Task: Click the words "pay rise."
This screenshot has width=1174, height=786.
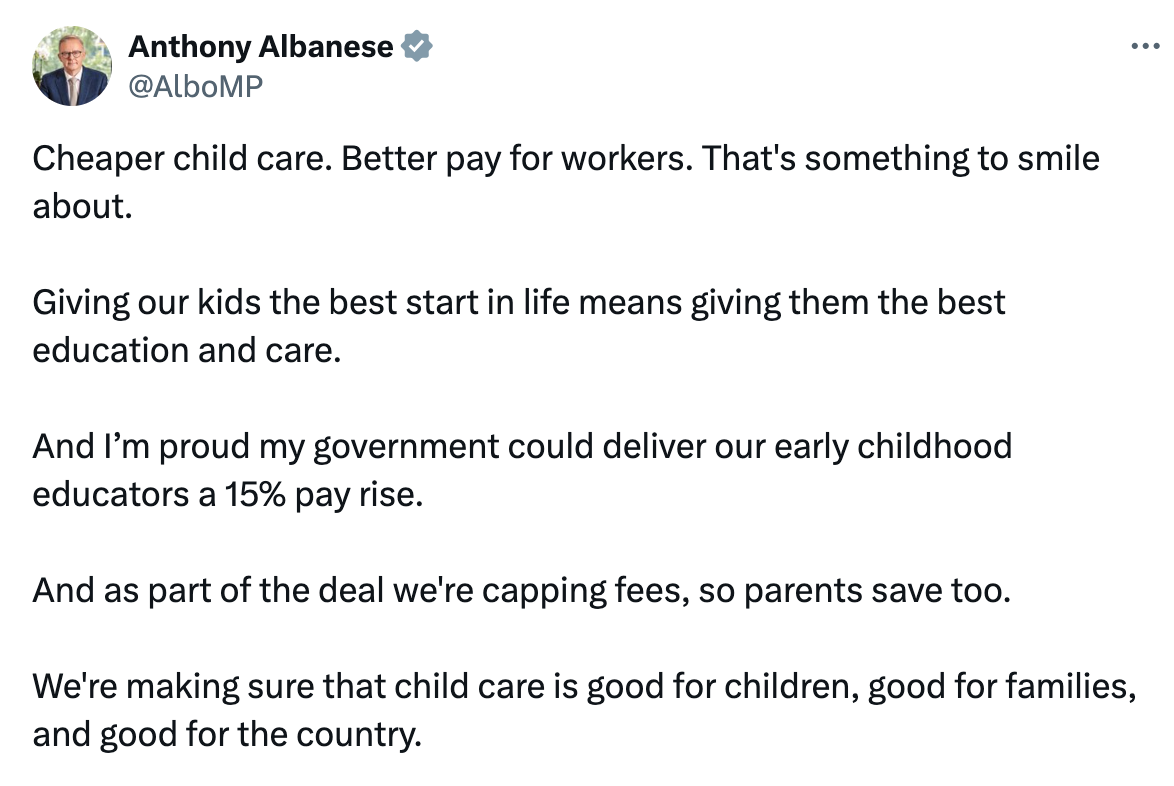Action: click(x=358, y=494)
